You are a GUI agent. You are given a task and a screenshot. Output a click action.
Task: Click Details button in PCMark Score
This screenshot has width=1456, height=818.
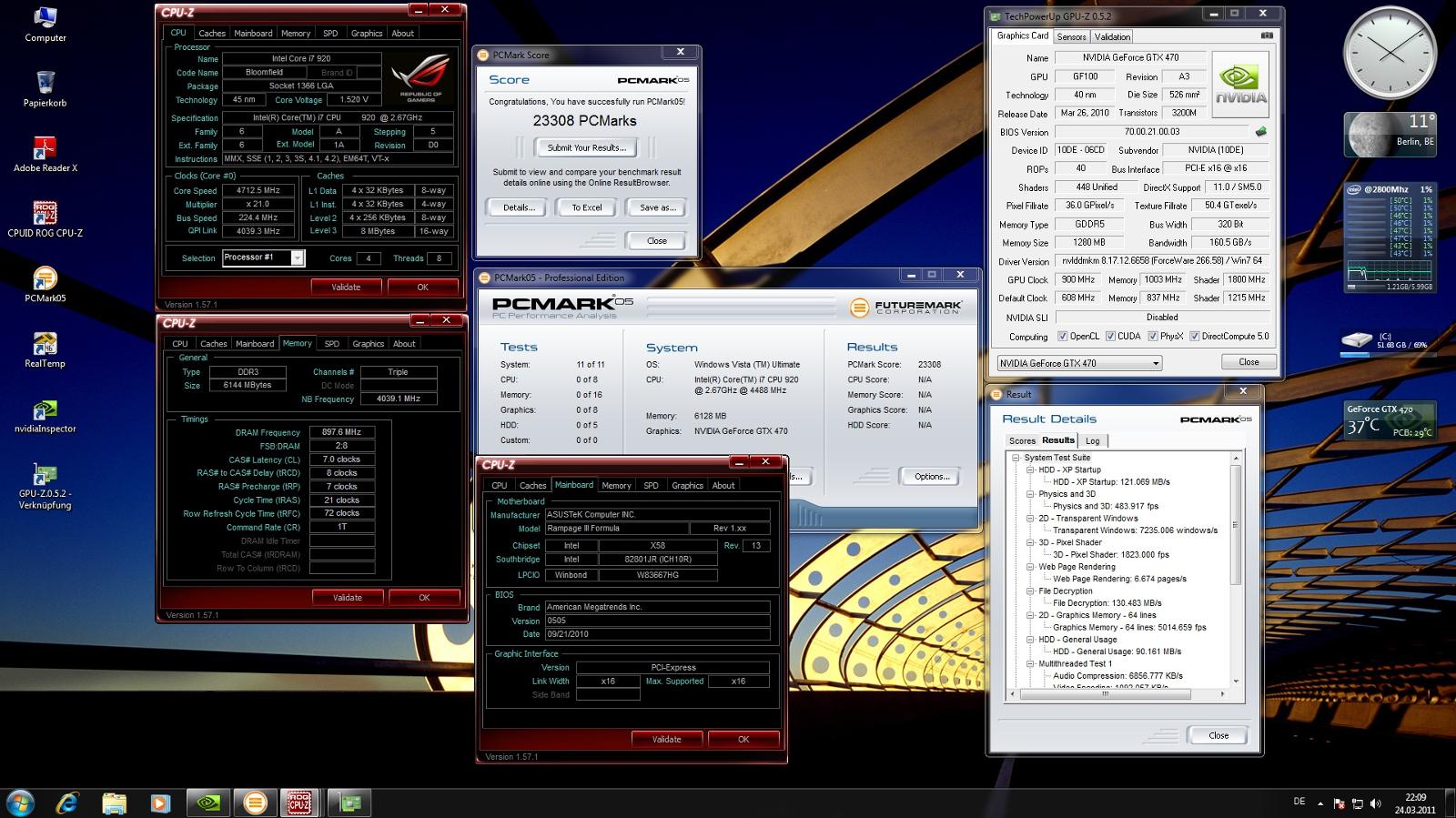coord(519,207)
